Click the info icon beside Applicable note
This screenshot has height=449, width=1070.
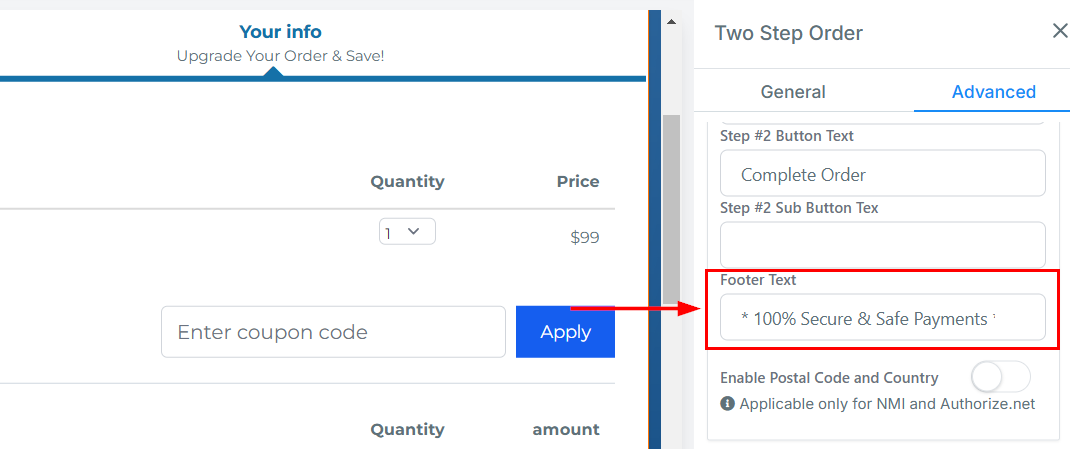point(727,404)
